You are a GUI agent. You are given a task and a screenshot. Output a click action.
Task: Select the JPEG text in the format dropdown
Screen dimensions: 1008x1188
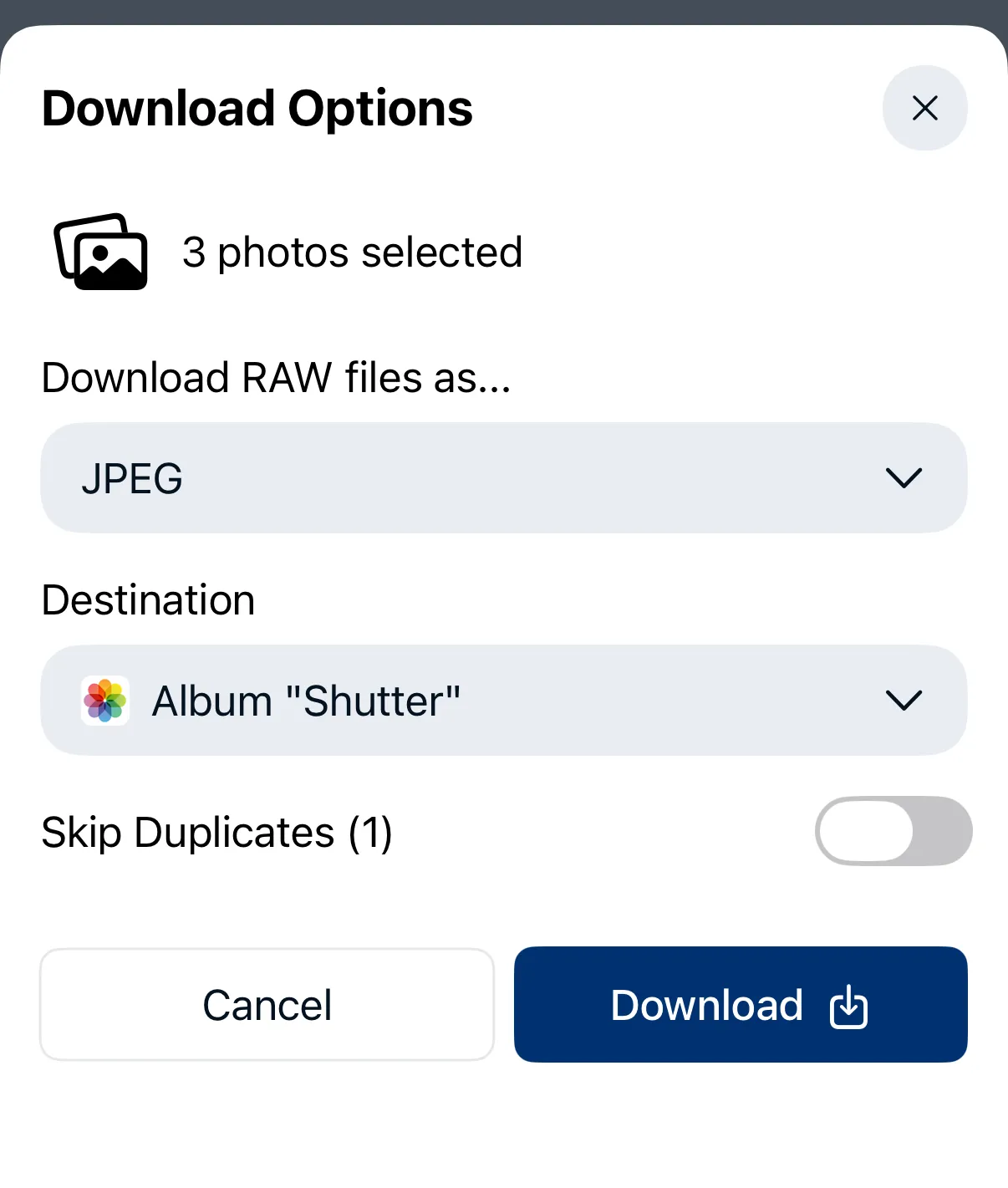pyautogui.click(x=132, y=479)
